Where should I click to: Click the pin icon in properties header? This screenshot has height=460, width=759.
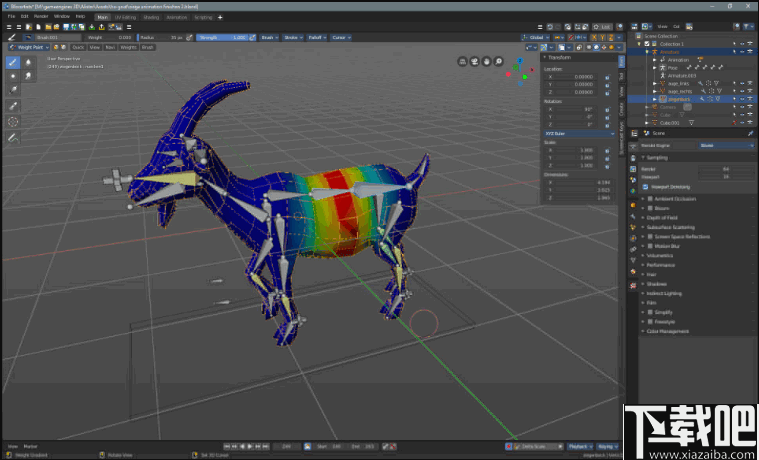point(750,133)
